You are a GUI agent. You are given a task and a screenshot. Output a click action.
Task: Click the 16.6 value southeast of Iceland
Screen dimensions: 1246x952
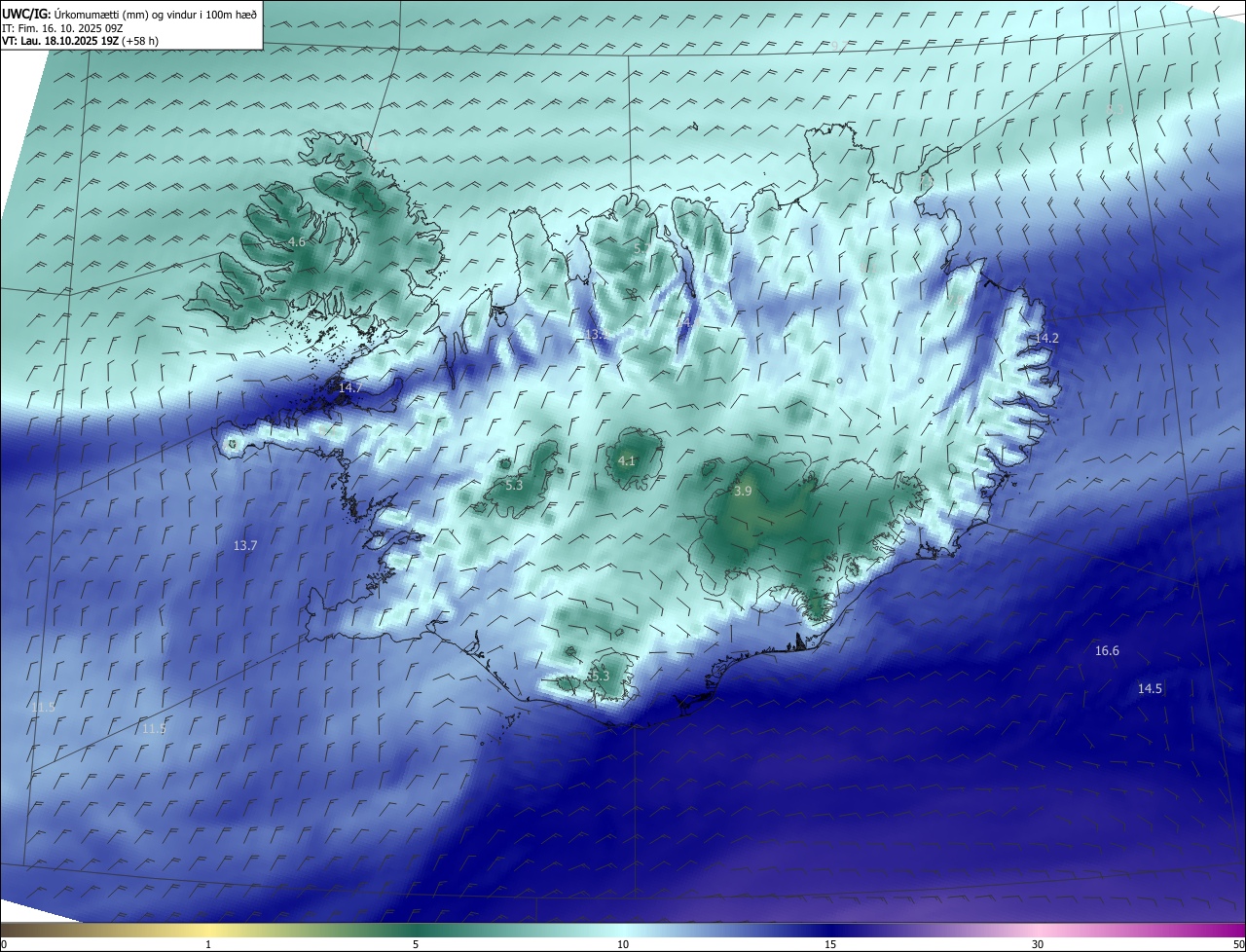[1107, 651]
